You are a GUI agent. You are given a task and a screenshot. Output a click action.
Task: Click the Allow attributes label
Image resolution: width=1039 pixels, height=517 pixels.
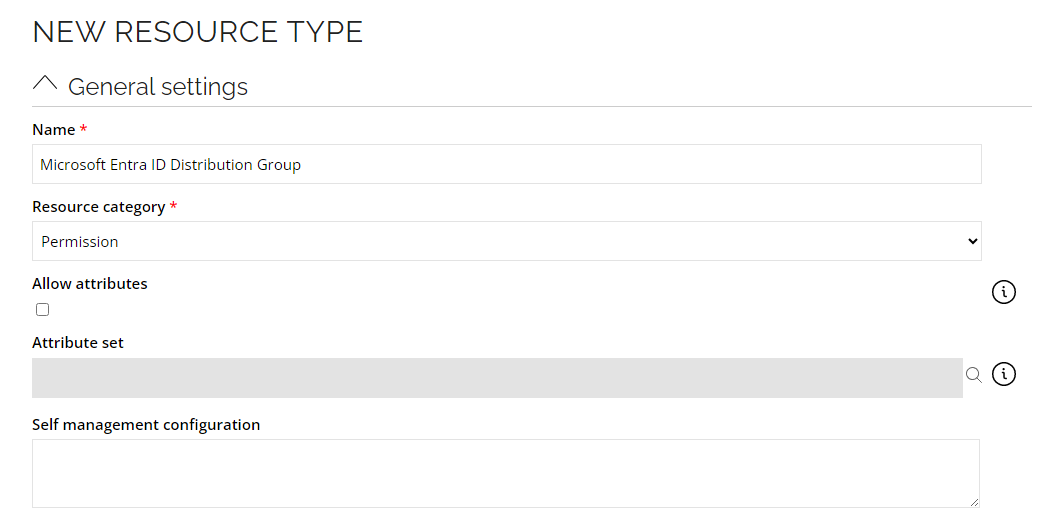point(89,284)
